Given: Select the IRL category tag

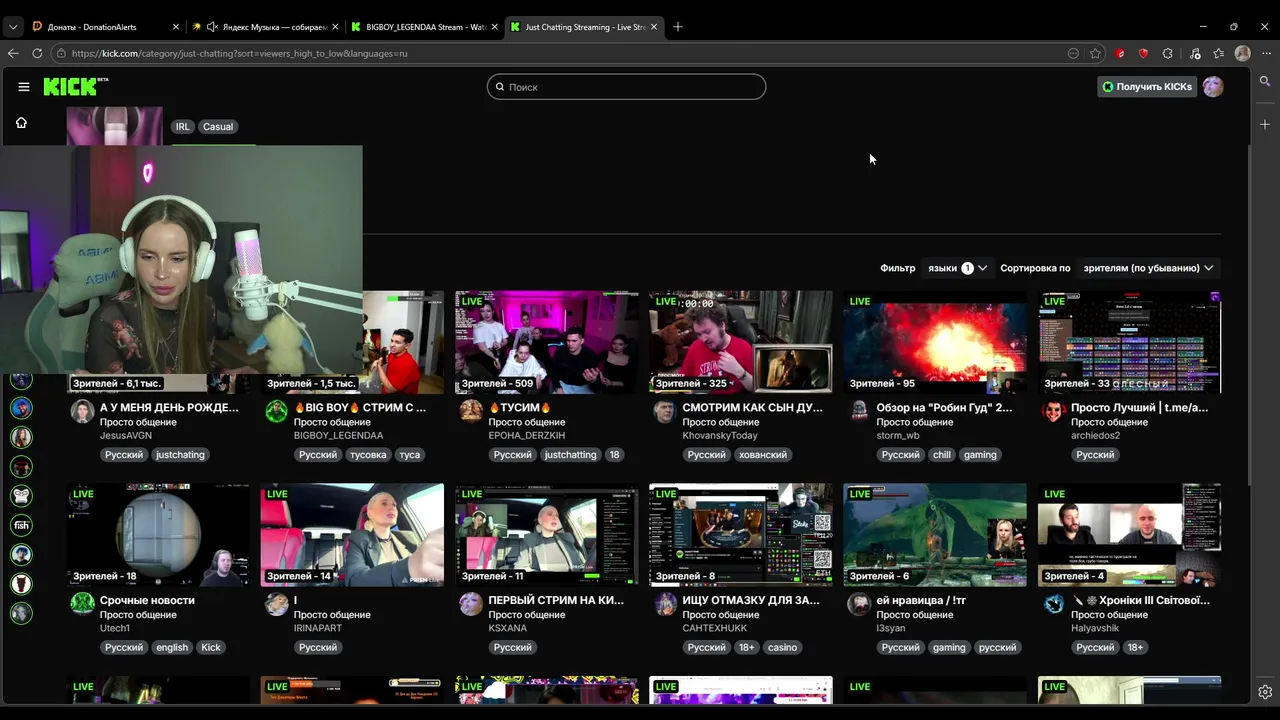Looking at the screenshot, I should (182, 127).
